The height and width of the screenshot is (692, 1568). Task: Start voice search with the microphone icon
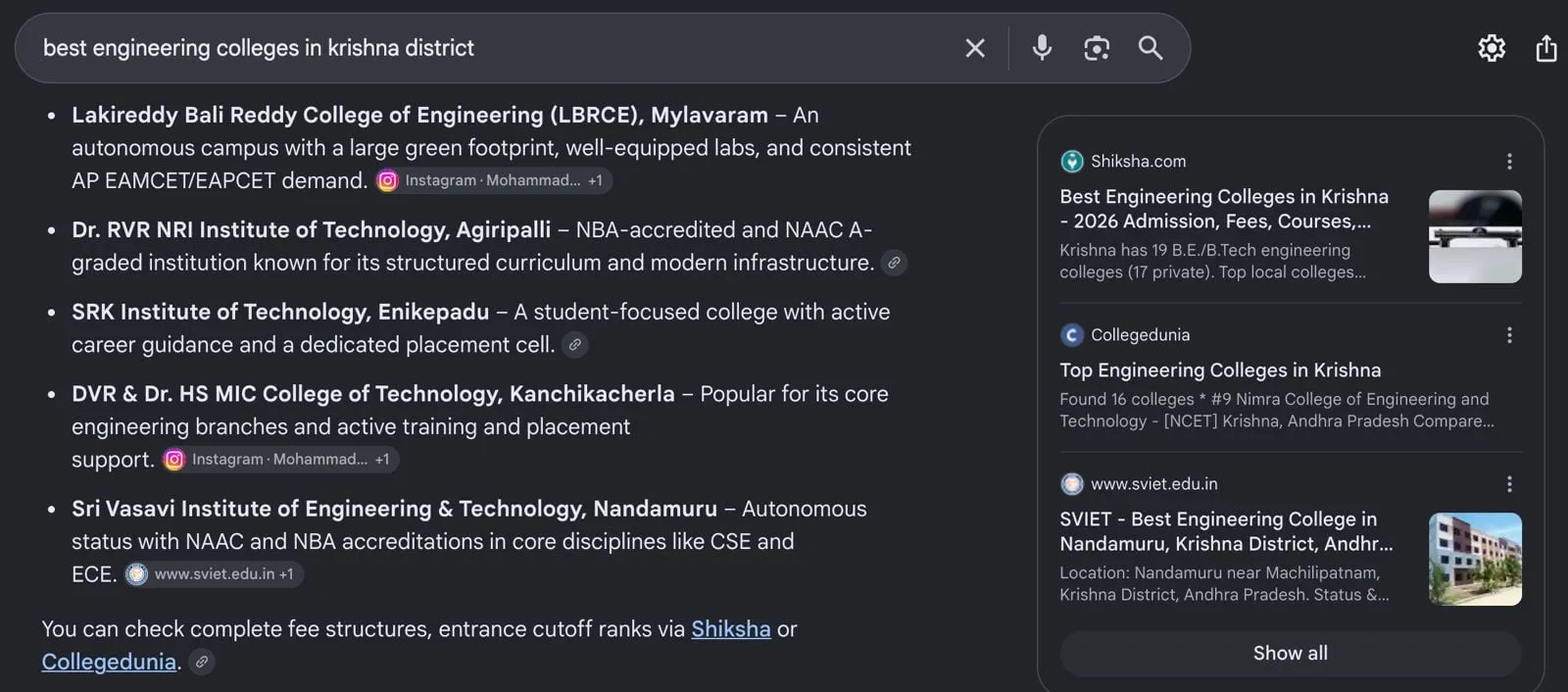pyautogui.click(x=1042, y=47)
